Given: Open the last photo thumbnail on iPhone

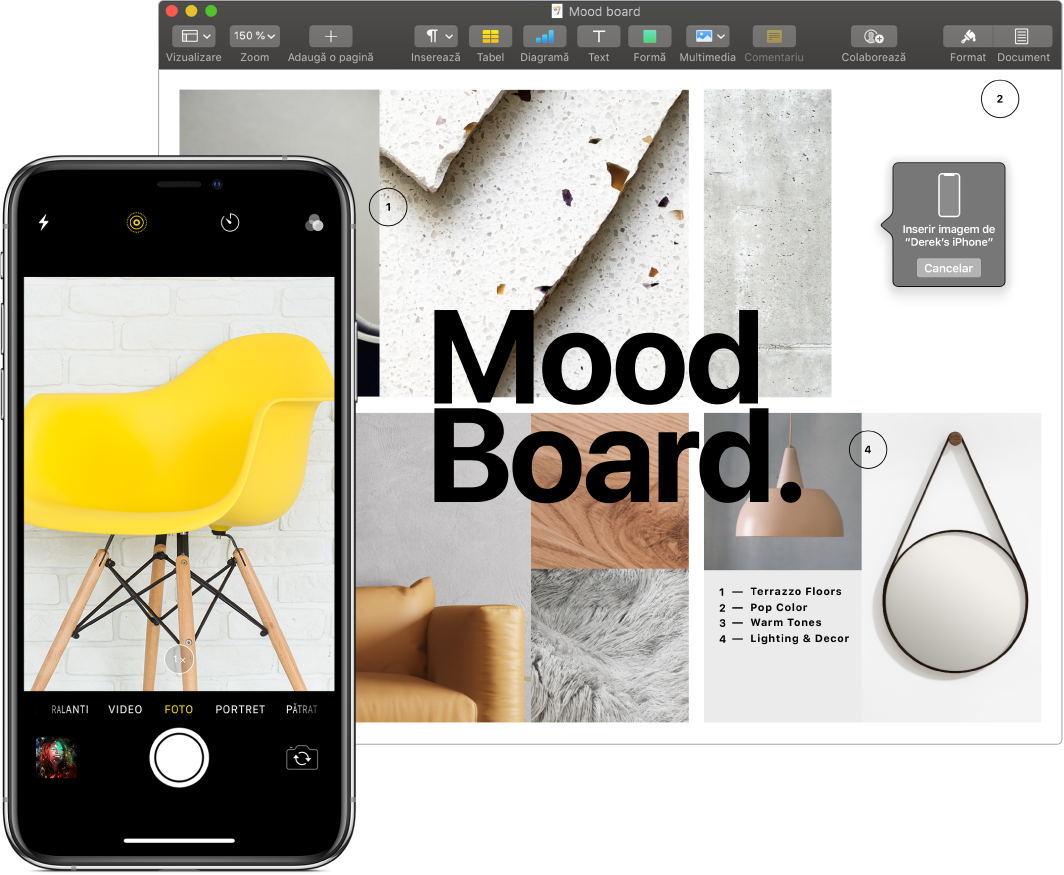Looking at the screenshot, I should (56, 758).
